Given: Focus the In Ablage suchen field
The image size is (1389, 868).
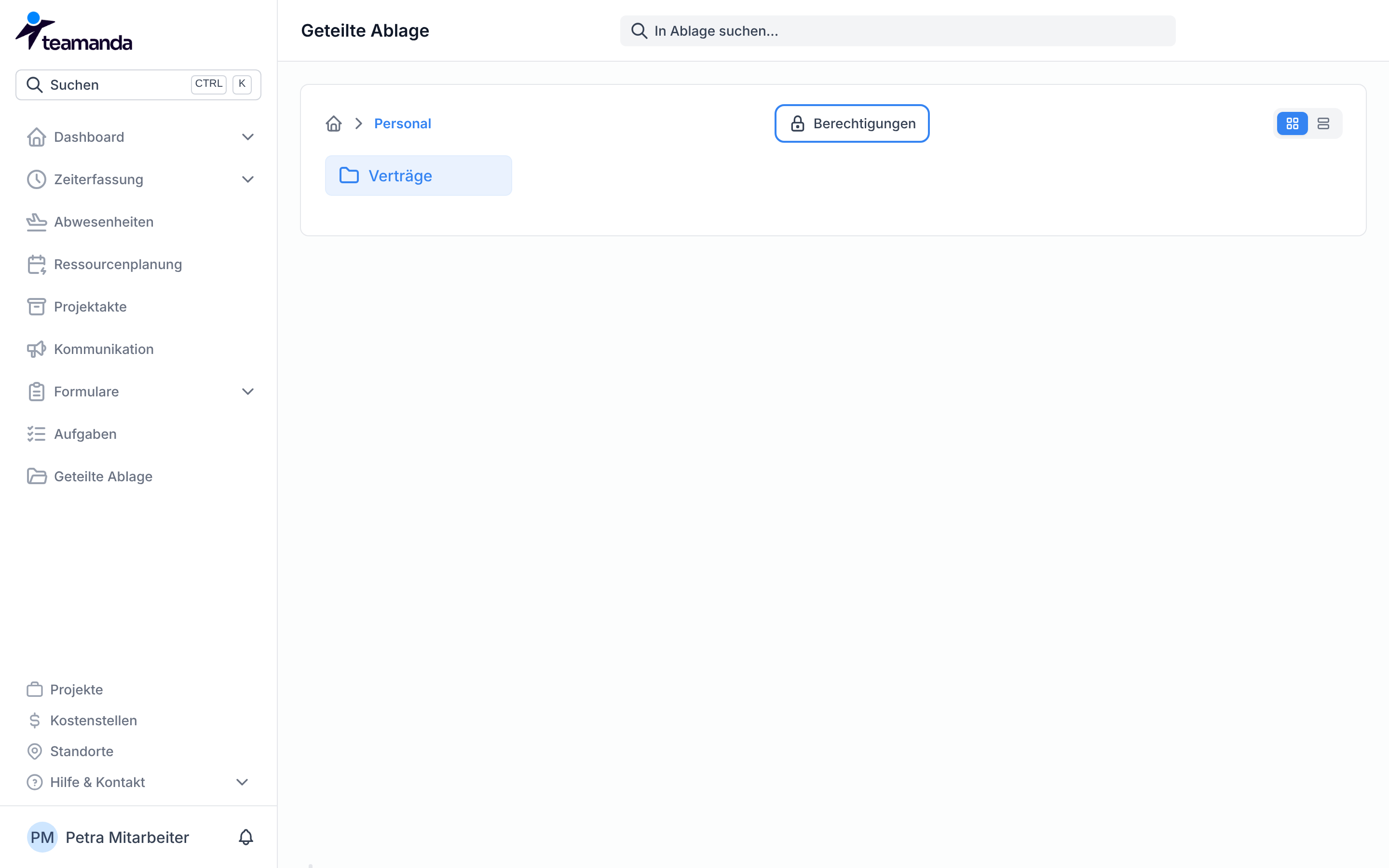Looking at the screenshot, I should tap(898, 31).
